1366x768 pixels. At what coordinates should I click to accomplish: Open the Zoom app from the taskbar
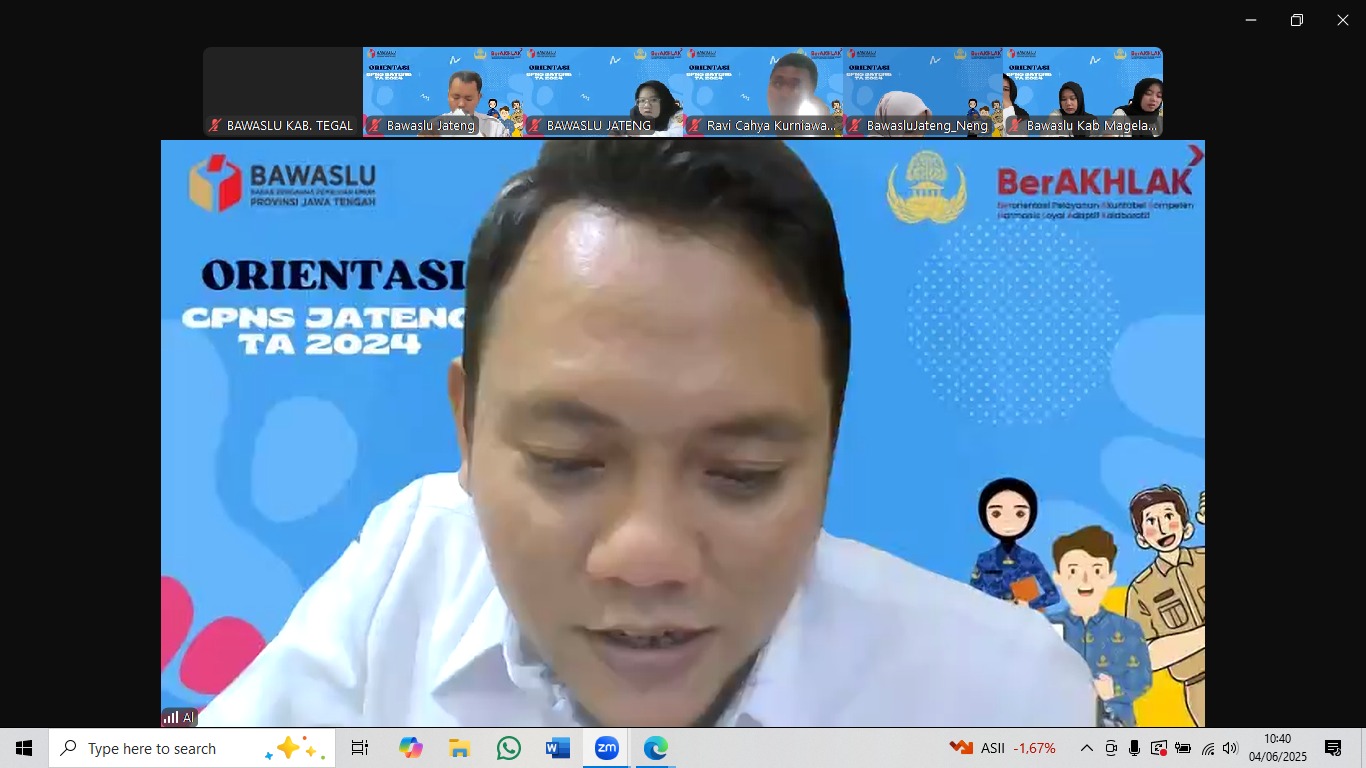[x=608, y=747]
